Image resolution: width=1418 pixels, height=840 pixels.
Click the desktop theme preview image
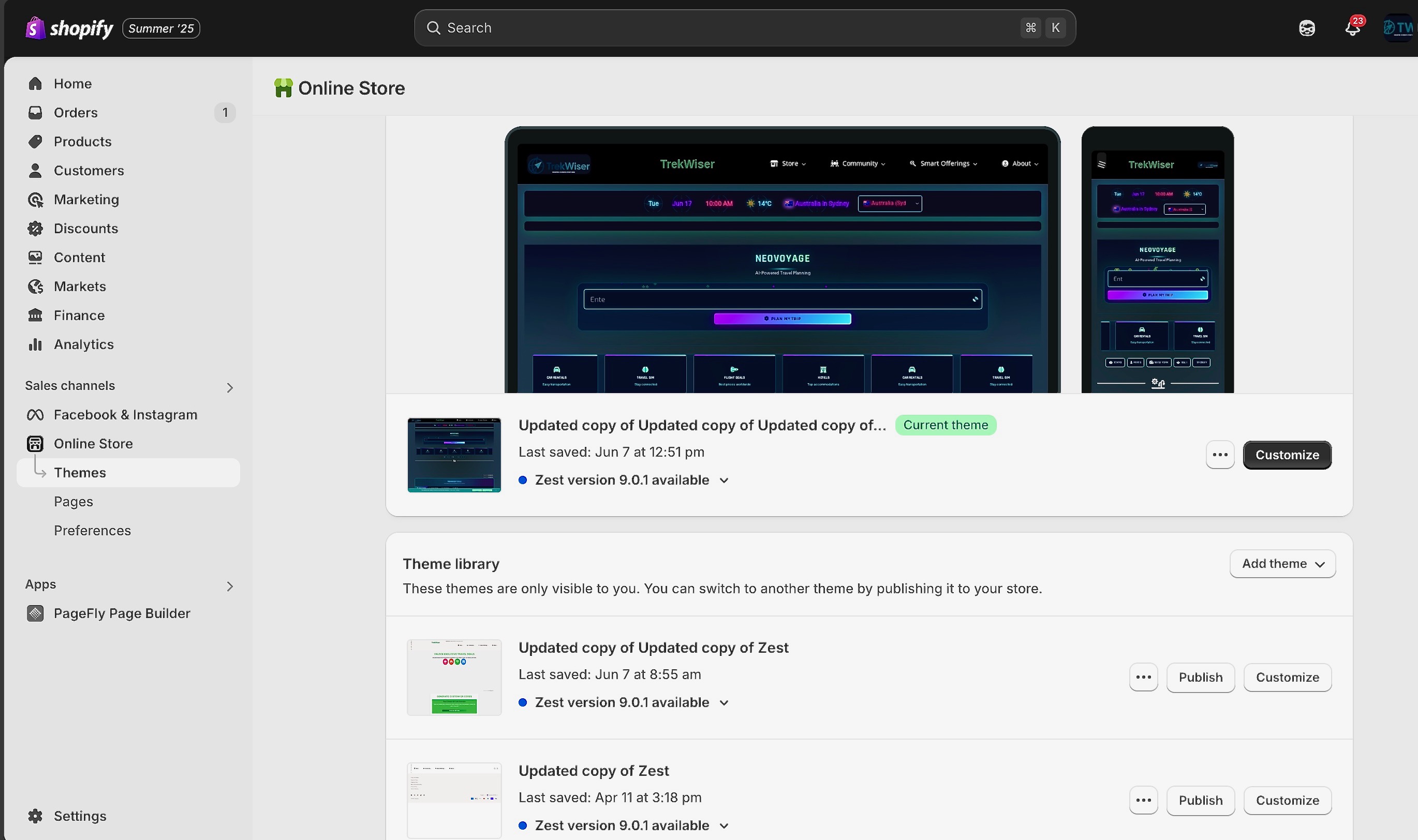pos(782,260)
